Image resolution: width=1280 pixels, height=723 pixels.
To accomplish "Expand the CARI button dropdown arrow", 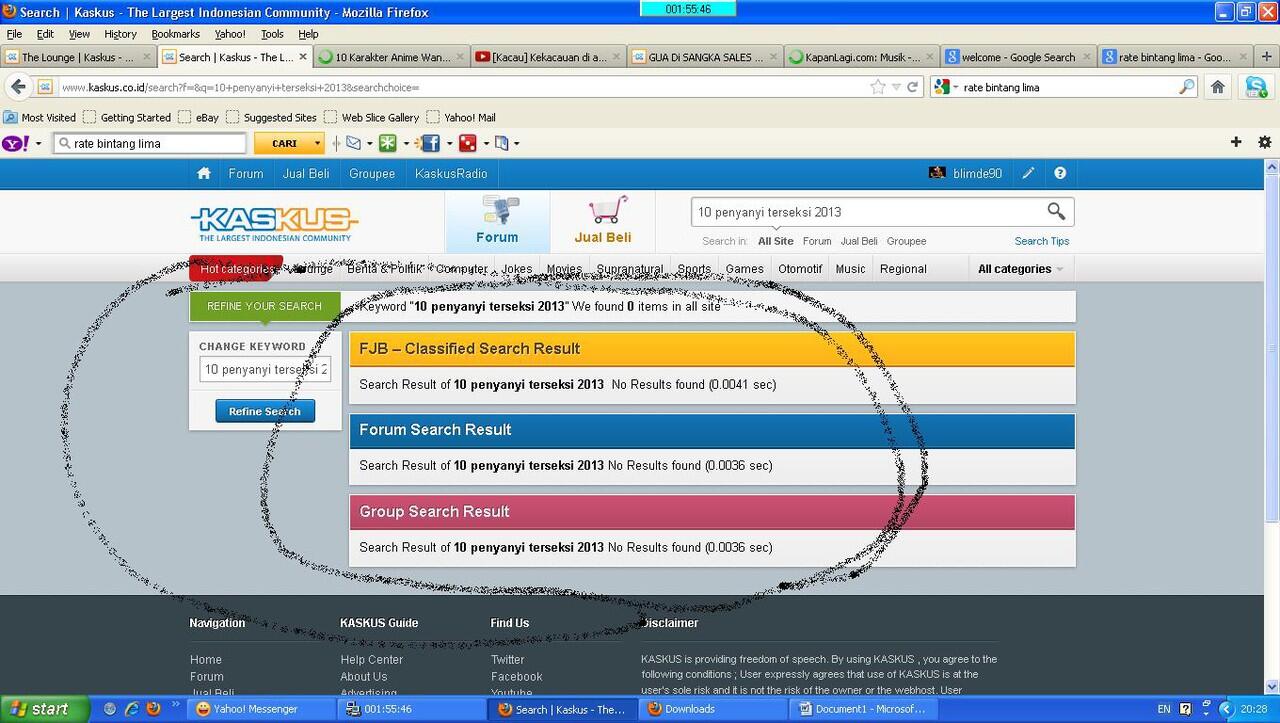I will 318,143.
